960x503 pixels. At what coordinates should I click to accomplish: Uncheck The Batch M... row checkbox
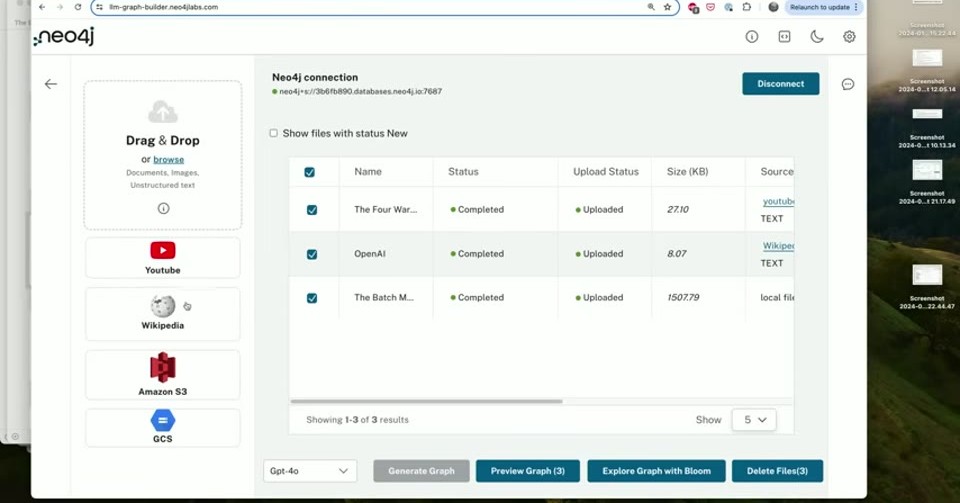coord(312,298)
